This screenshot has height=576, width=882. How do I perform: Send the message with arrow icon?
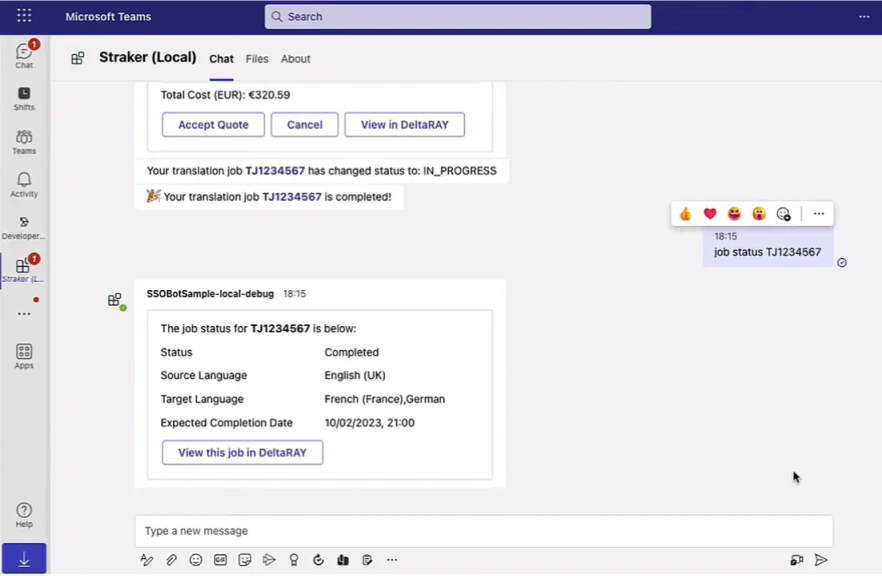pyautogui.click(x=821, y=560)
